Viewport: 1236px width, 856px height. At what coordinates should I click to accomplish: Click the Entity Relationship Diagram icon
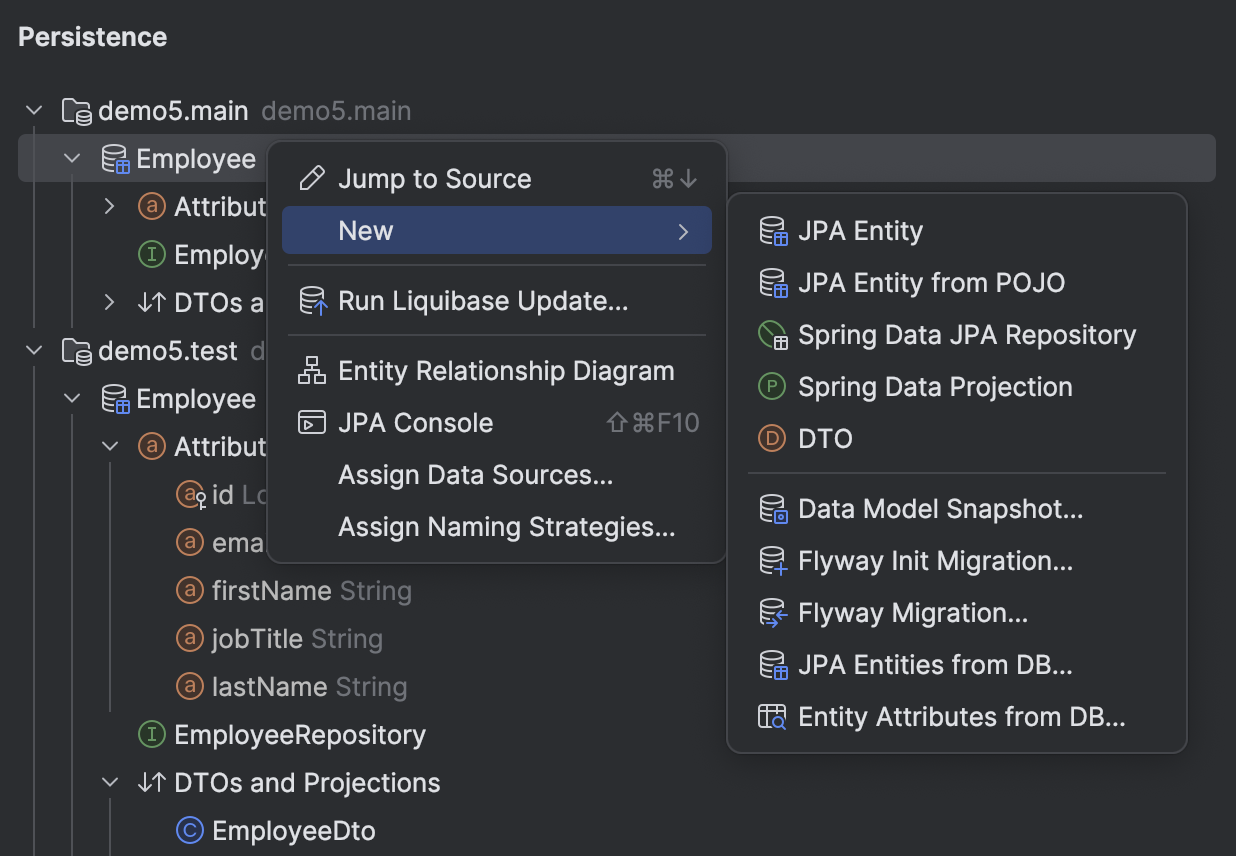tap(311, 370)
